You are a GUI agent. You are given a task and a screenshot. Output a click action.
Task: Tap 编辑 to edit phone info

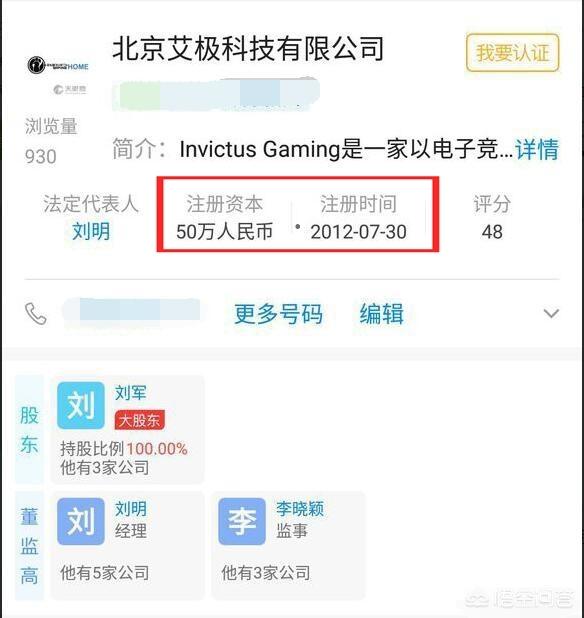[381, 314]
